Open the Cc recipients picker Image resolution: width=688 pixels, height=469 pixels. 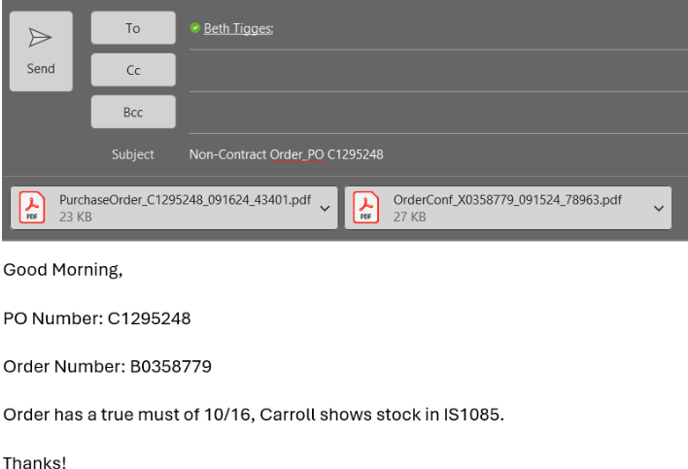click(133, 70)
